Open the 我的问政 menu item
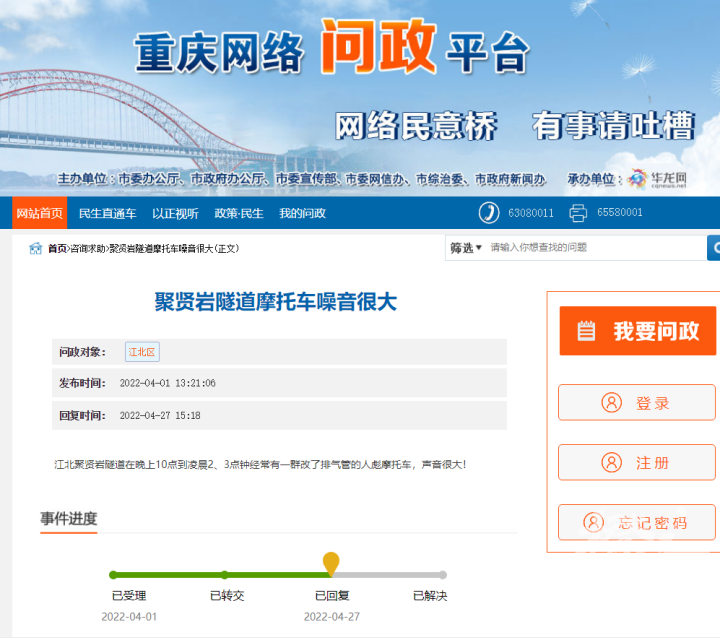This screenshot has height=640, width=720. click(302, 213)
